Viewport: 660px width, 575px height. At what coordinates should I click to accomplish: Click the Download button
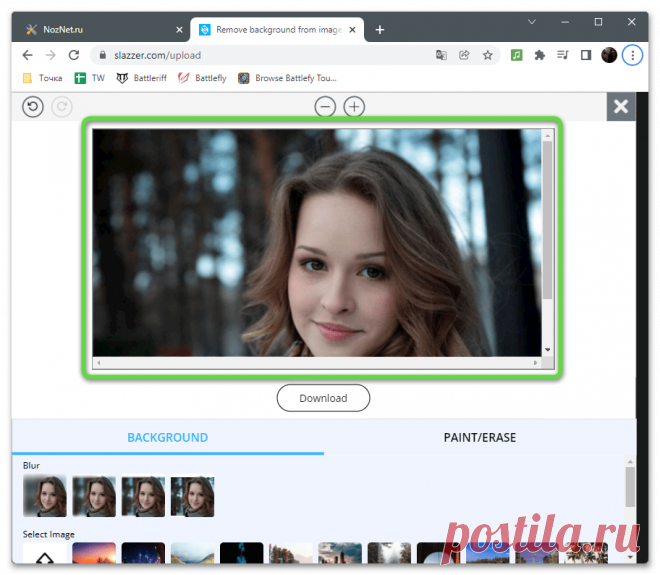323,398
